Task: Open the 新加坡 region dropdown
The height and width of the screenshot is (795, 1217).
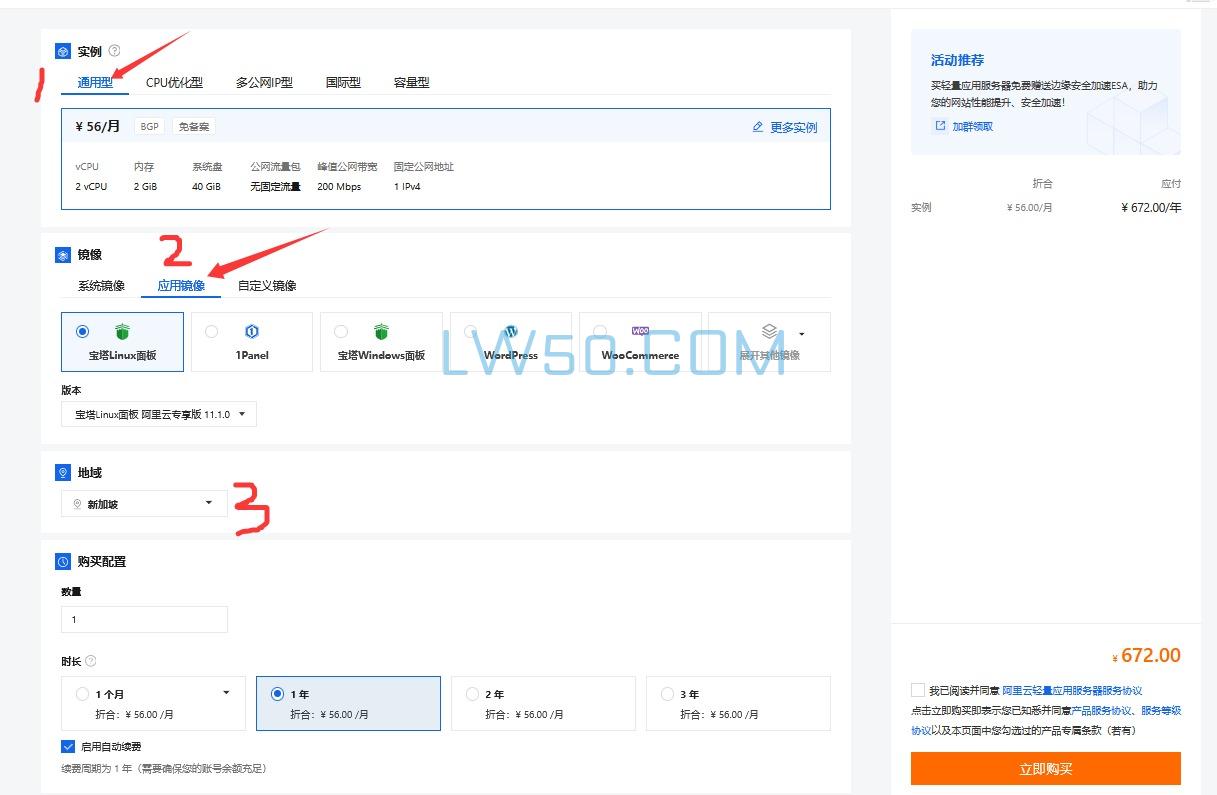Action: pyautogui.click(x=142, y=503)
